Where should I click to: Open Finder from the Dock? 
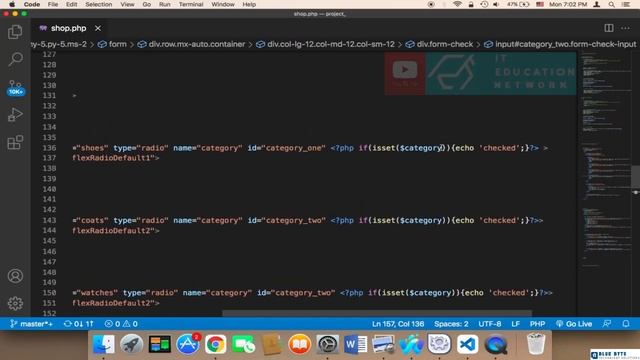click(x=103, y=344)
